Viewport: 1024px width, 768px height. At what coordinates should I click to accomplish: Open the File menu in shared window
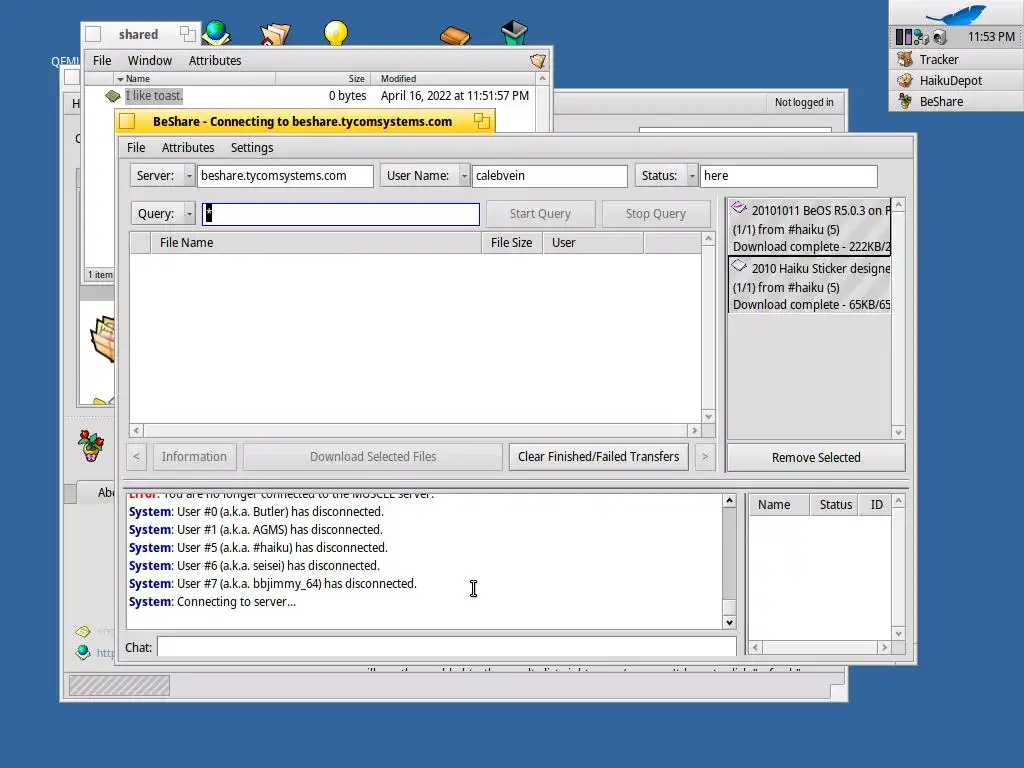point(102,61)
